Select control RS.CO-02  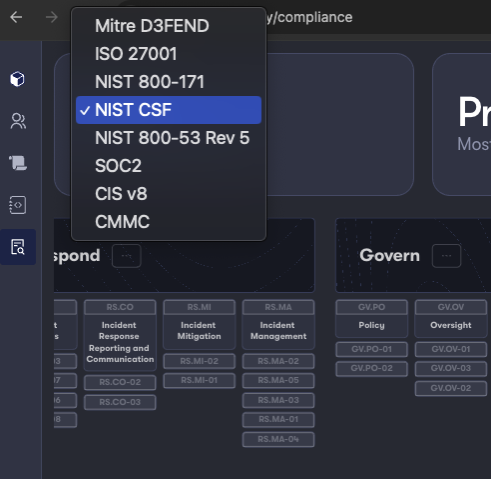coord(120,382)
